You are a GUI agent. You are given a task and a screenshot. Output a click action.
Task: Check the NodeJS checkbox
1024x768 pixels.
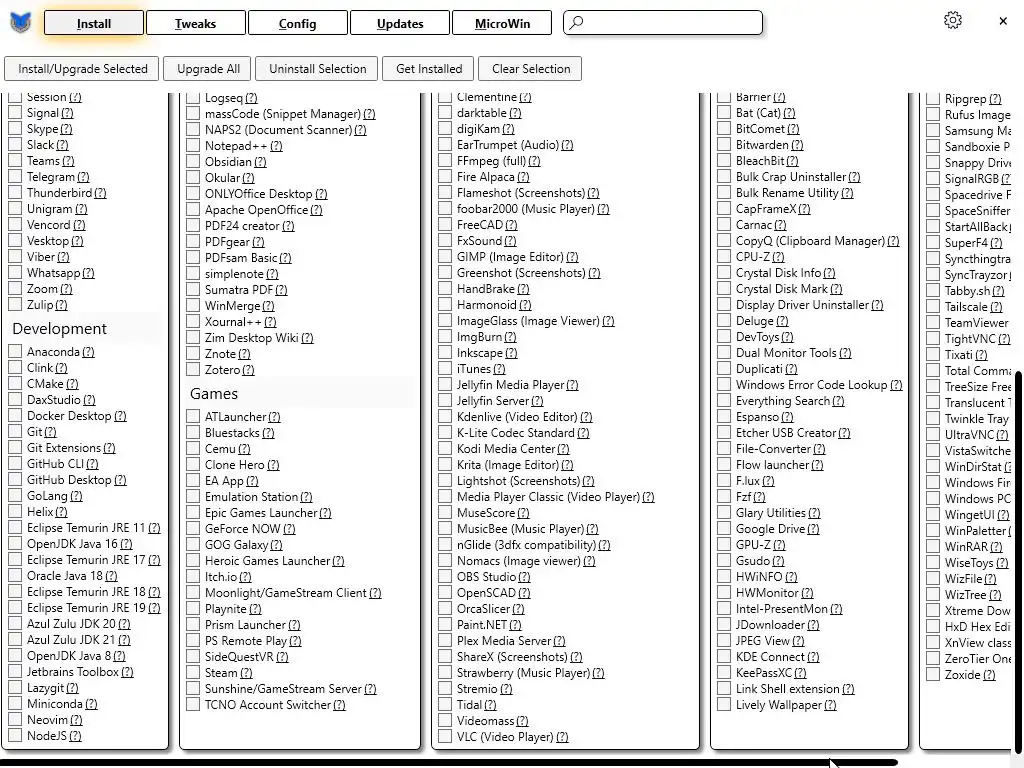point(15,736)
